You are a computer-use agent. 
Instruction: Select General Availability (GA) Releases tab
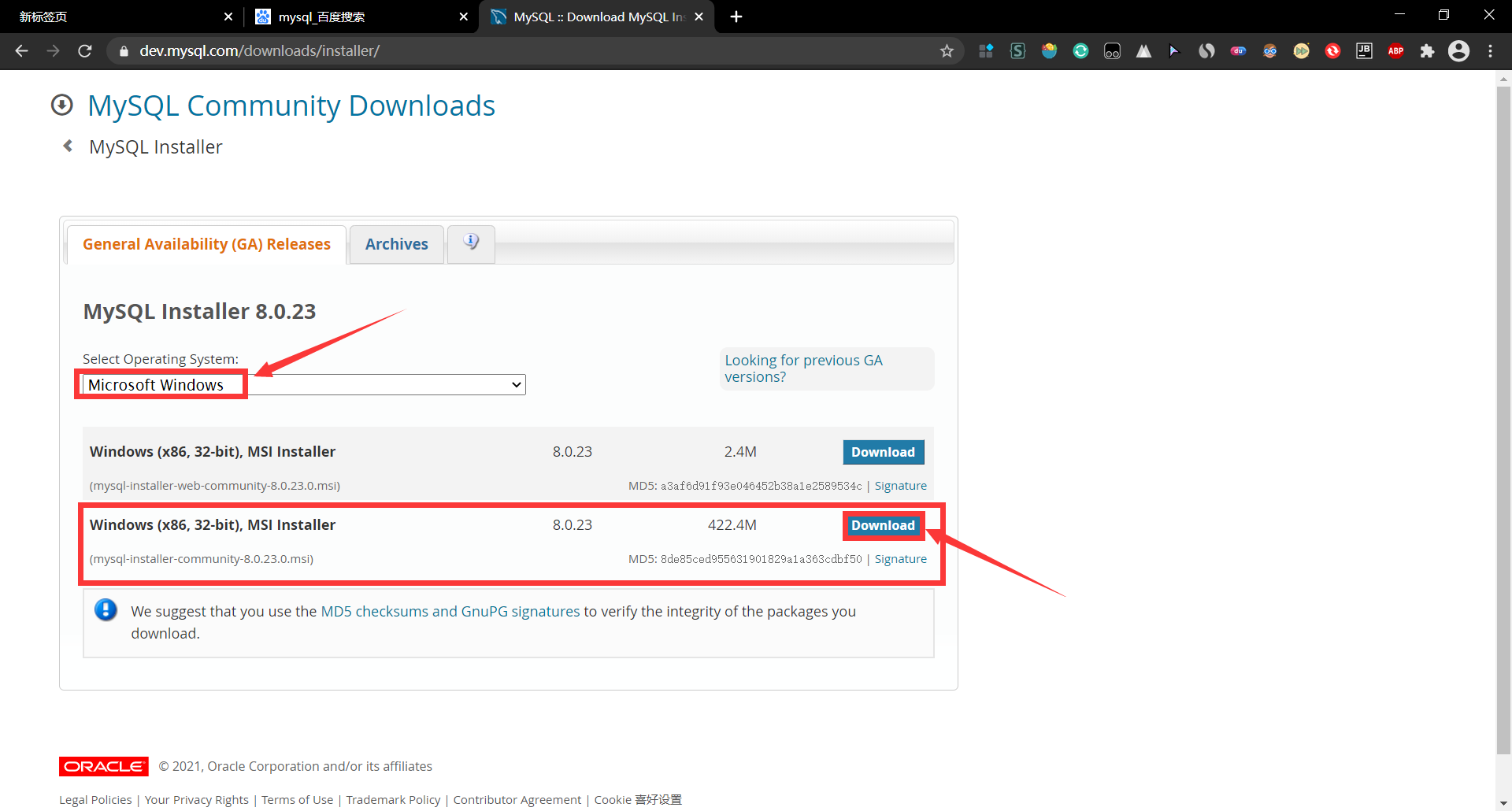206,244
